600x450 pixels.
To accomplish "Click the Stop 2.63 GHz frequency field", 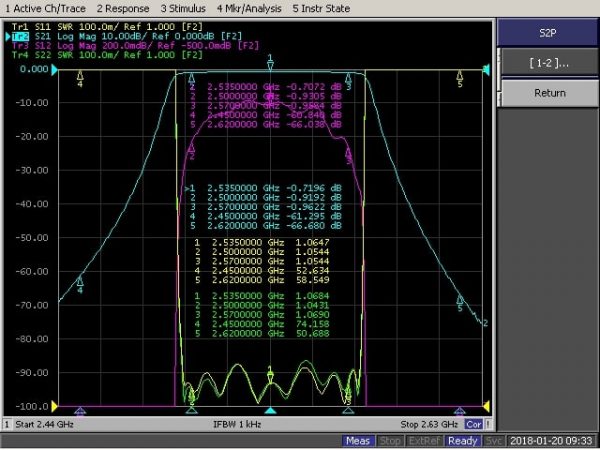I will [429, 424].
